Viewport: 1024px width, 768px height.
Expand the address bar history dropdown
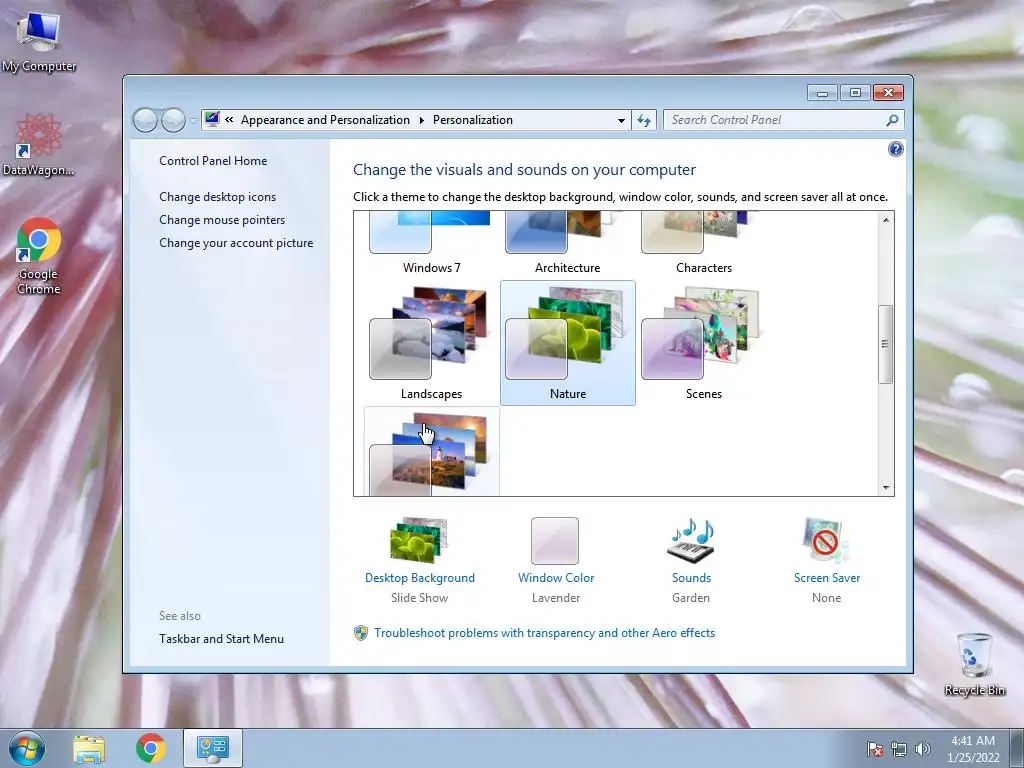(621, 120)
